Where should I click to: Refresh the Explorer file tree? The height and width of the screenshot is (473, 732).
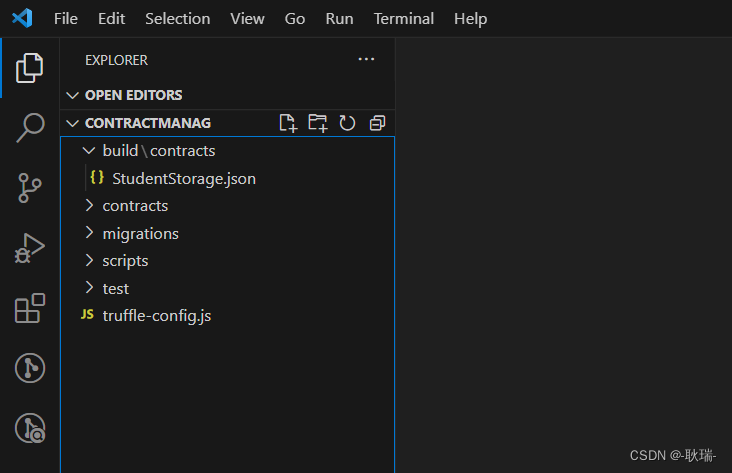point(347,123)
